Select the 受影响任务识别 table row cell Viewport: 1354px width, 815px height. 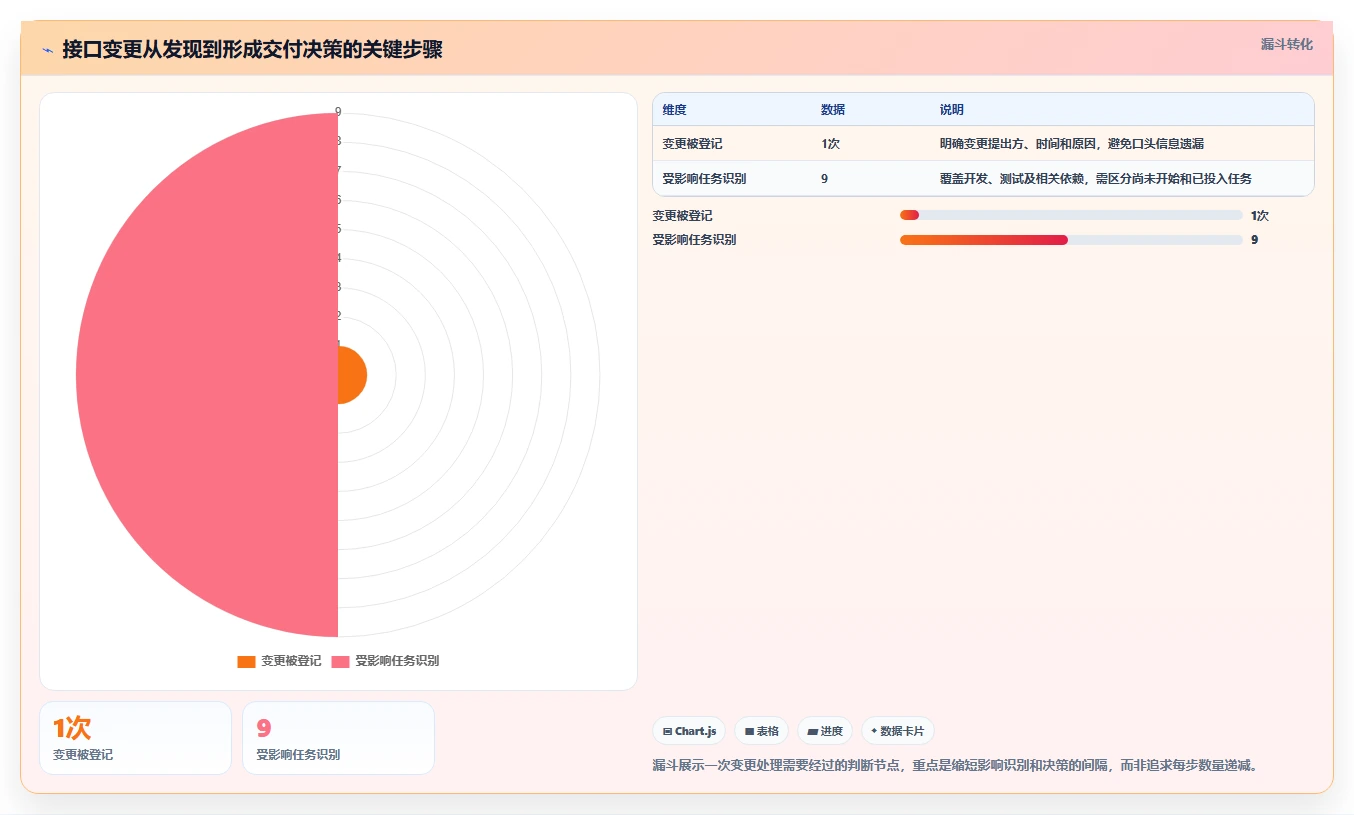704,179
